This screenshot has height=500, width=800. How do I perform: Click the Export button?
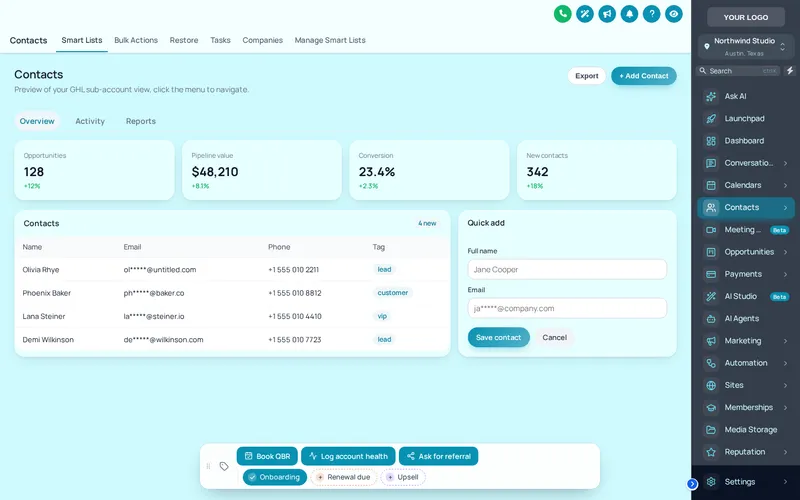click(587, 76)
